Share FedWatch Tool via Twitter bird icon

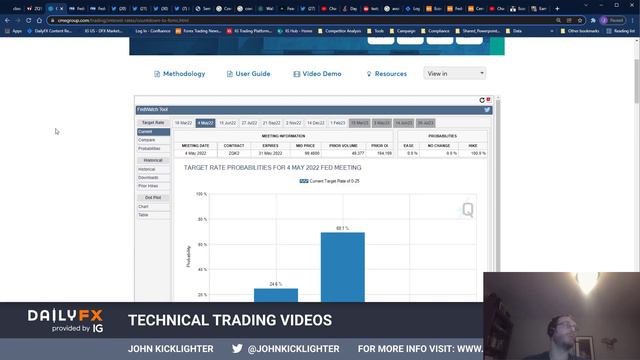[x=487, y=109]
